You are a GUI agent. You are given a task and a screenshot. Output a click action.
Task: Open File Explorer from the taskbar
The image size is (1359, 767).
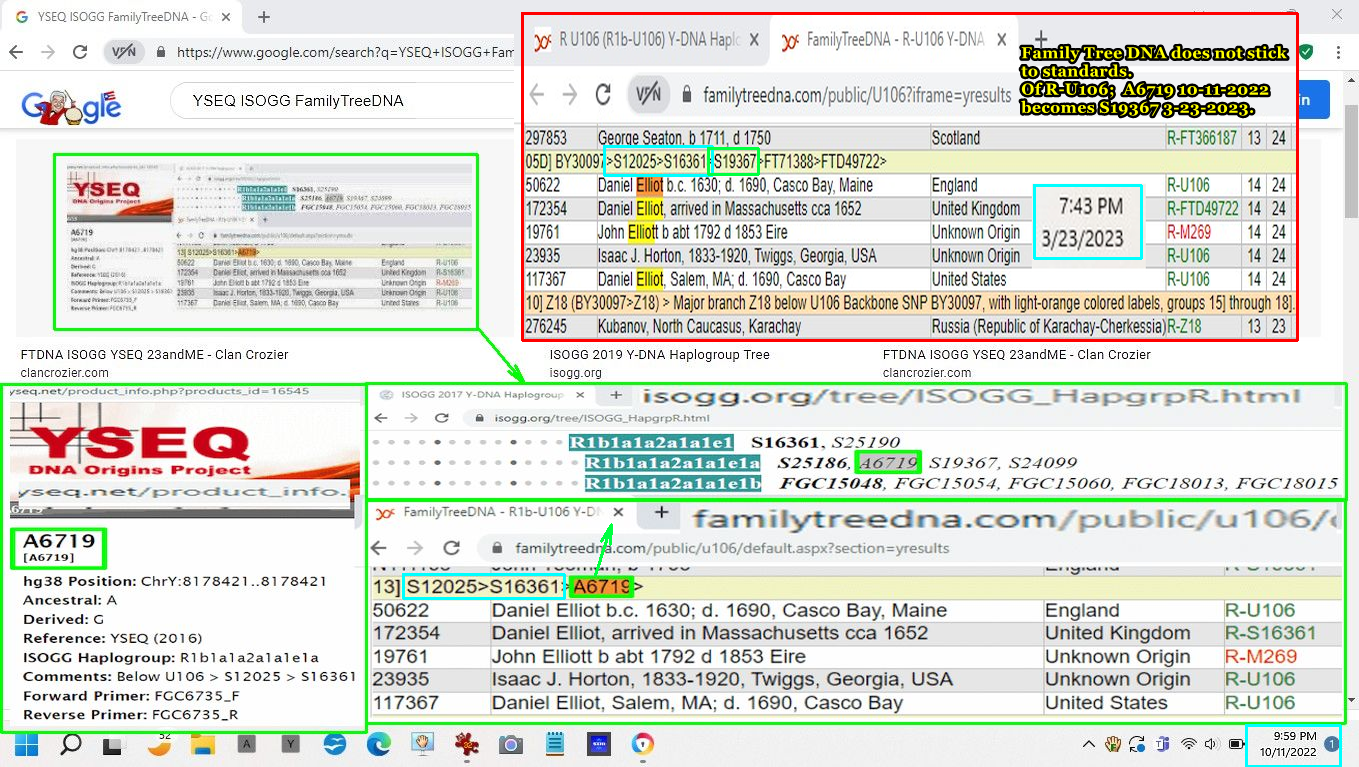pos(203,744)
